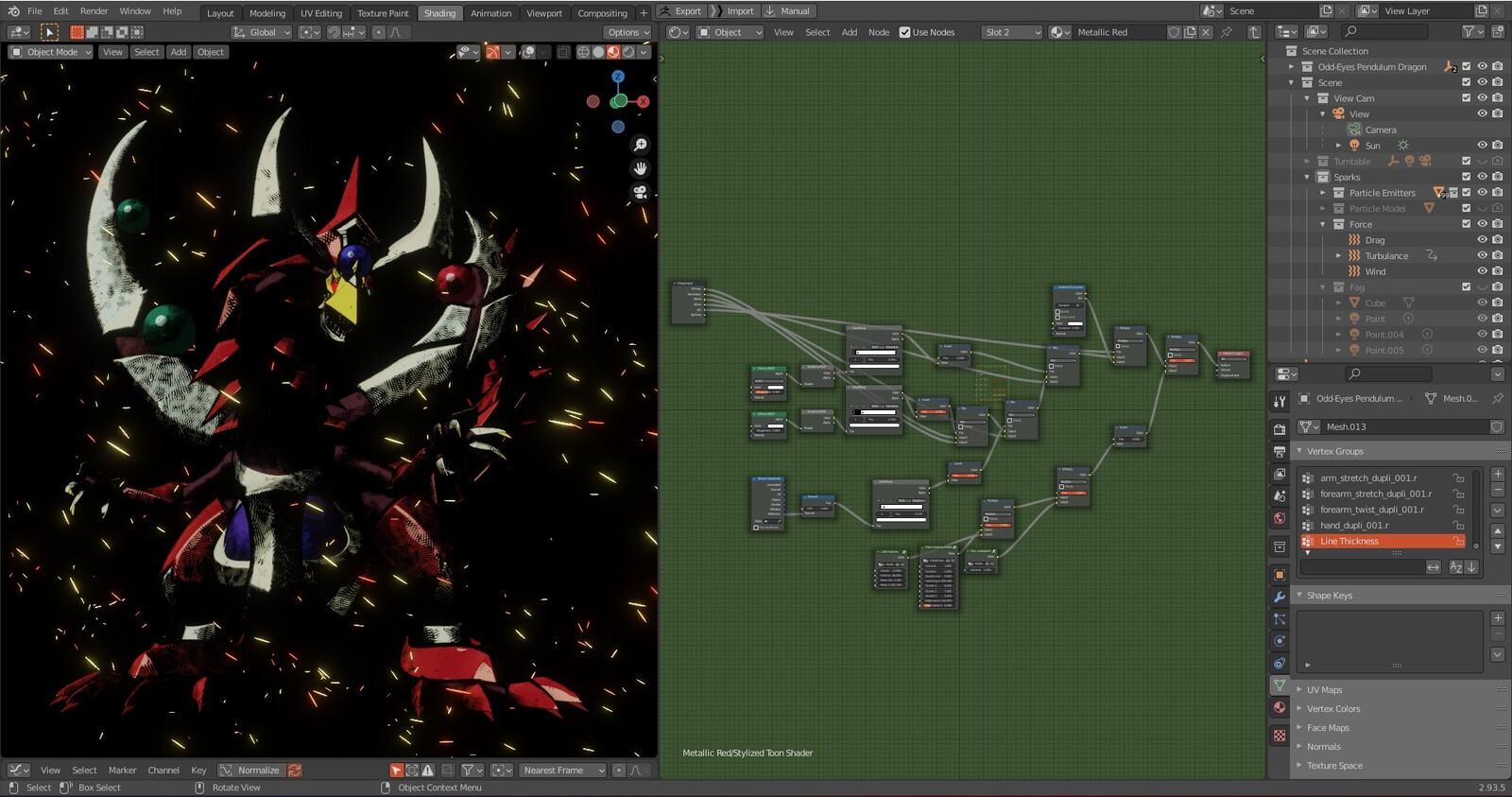This screenshot has width=1512, height=797.
Task: Switch viewport to rendered shading
Action: pyautogui.click(x=629, y=52)
